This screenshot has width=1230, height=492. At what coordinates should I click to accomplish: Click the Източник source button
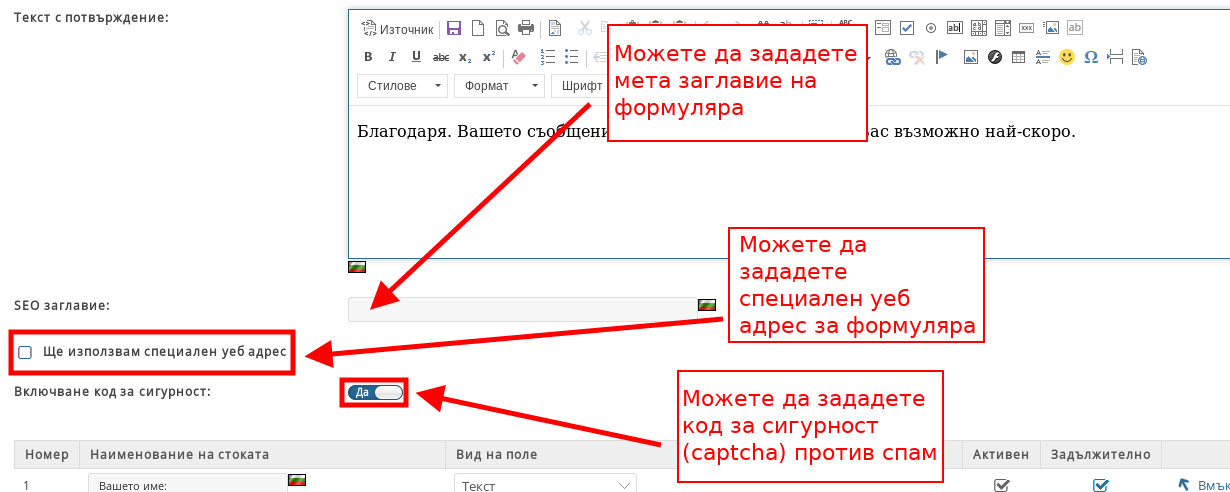click(397, 29)
